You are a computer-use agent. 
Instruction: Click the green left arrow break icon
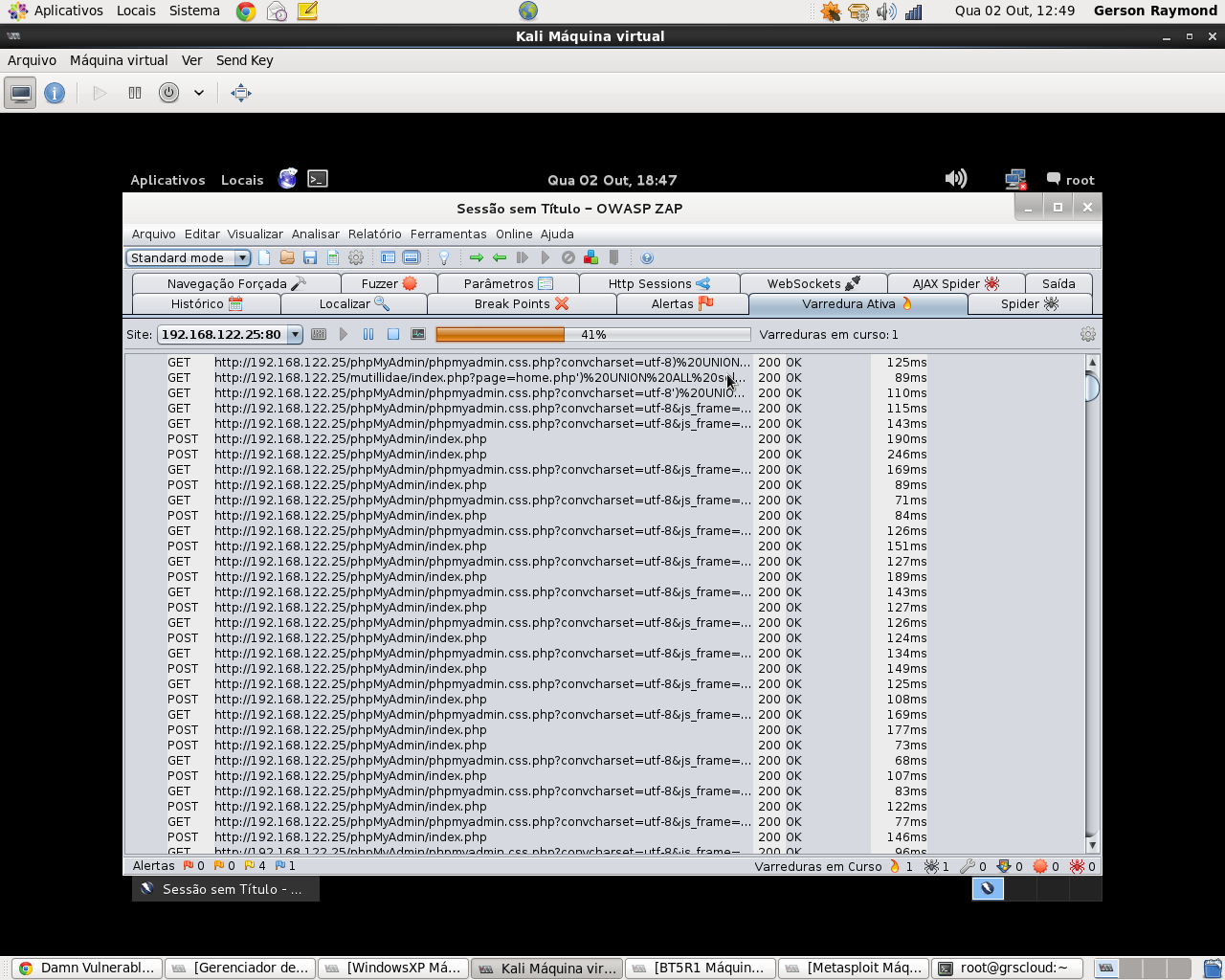500,257
